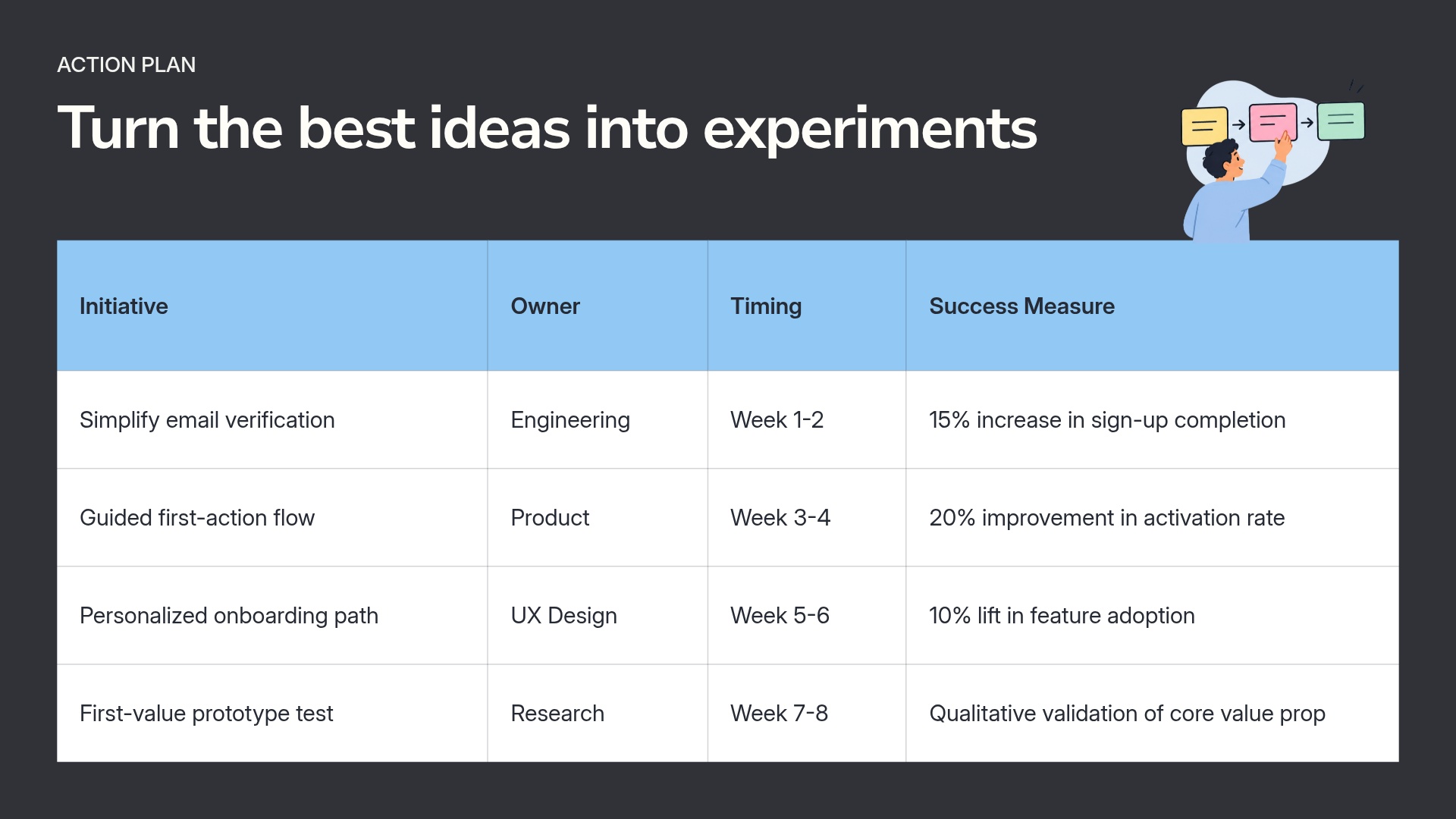This screenshot has height=819, width=1456.
Task: Select the Week 3-4 timing cell
Action: 807,518
